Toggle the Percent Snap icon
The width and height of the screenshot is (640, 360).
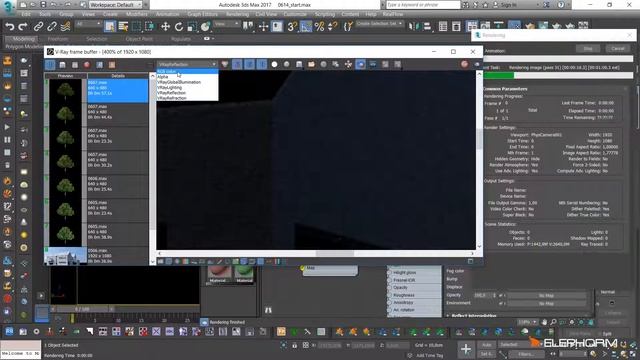(319, 27)
